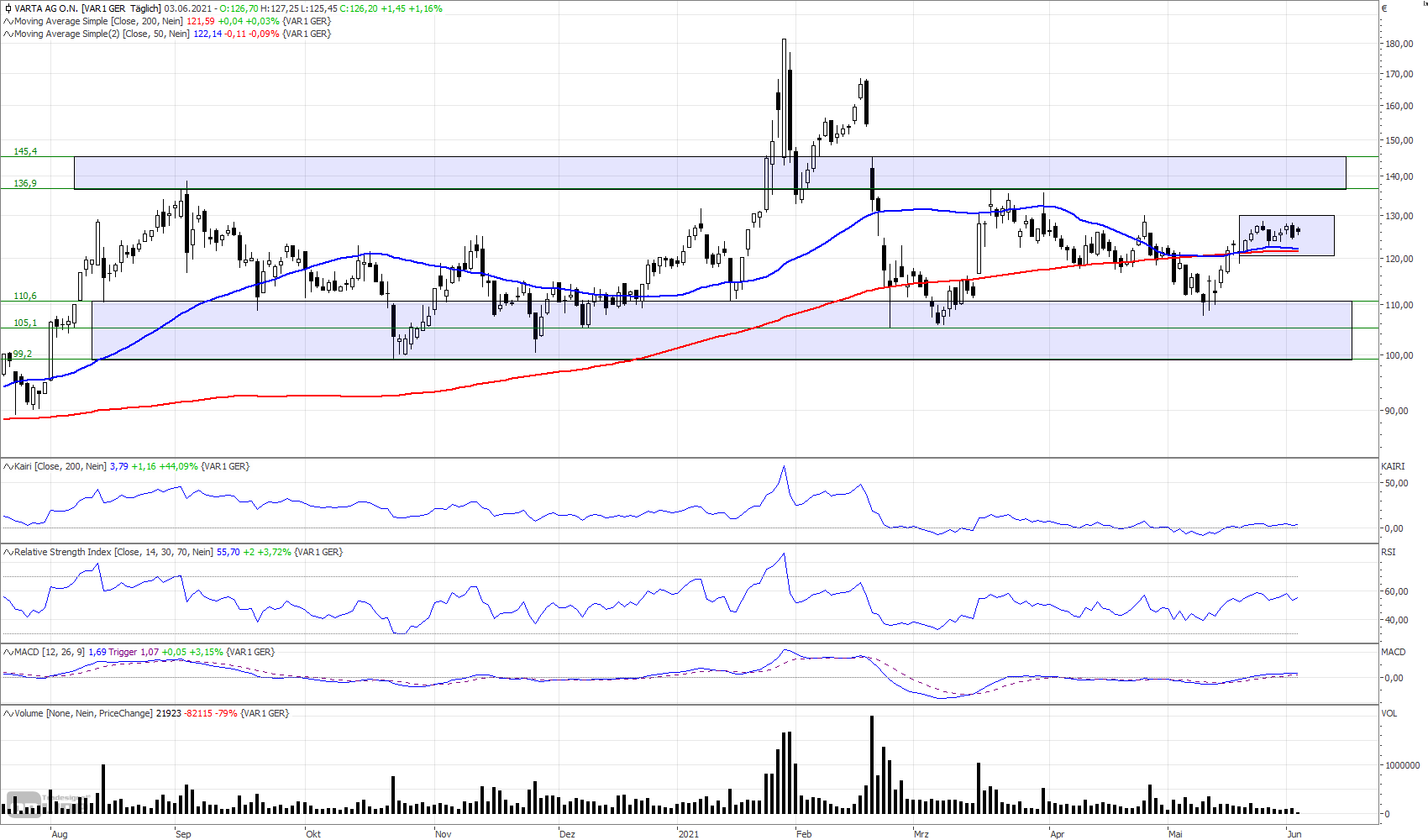Viewport: 1428px width, 840px height.
Task: Click the Euro currency symbol atop price axis
Action: point(1385,8)
